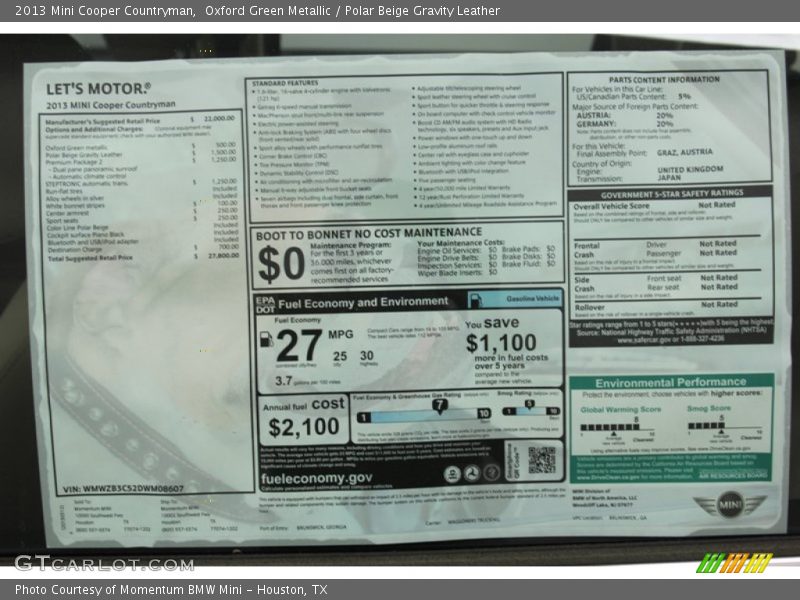Open the fueleconomy.gov link
800x600 pixels.
pyautogui.click(x=316, y=479)
